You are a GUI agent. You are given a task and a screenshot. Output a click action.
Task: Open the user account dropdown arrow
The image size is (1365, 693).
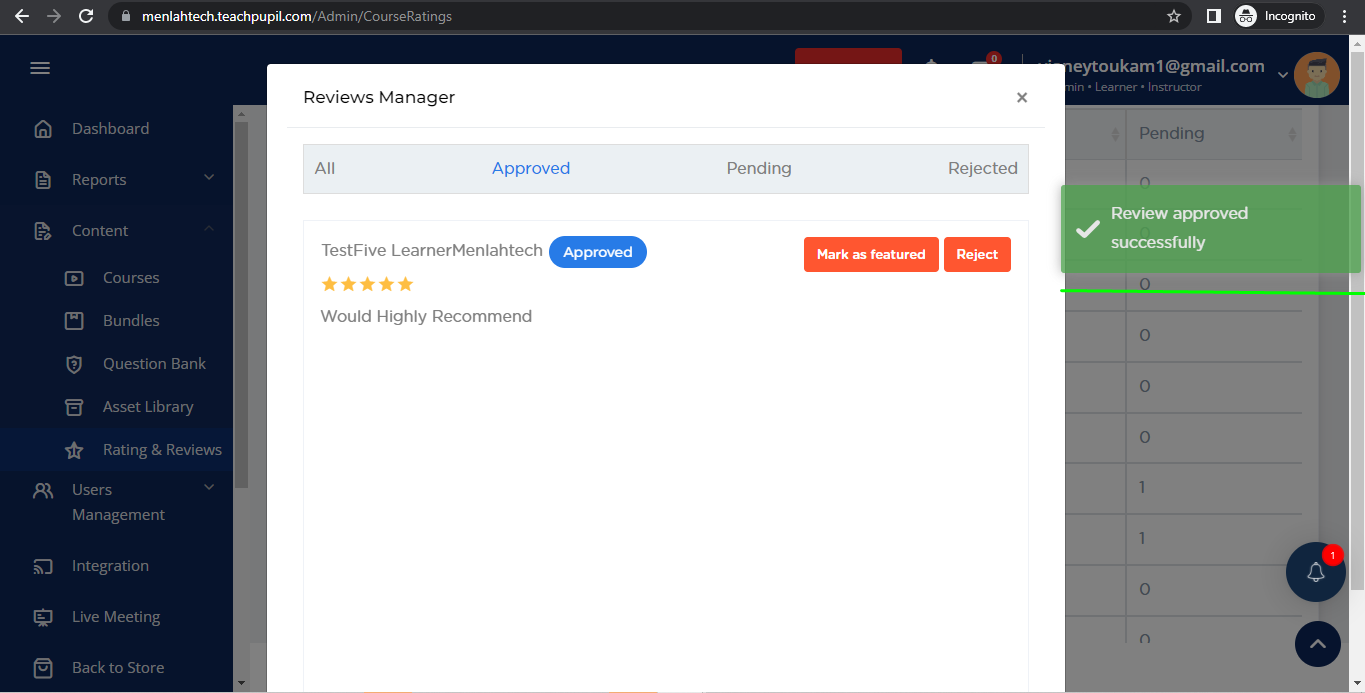[1283, 73]
